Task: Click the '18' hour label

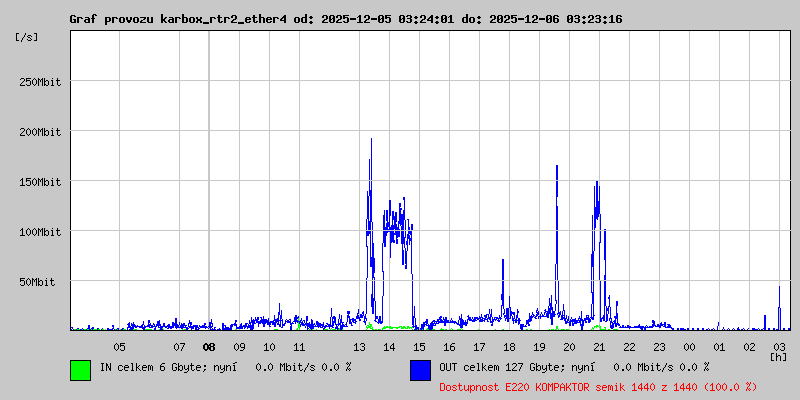Action: pyautogui.click(x=509, y=347)
